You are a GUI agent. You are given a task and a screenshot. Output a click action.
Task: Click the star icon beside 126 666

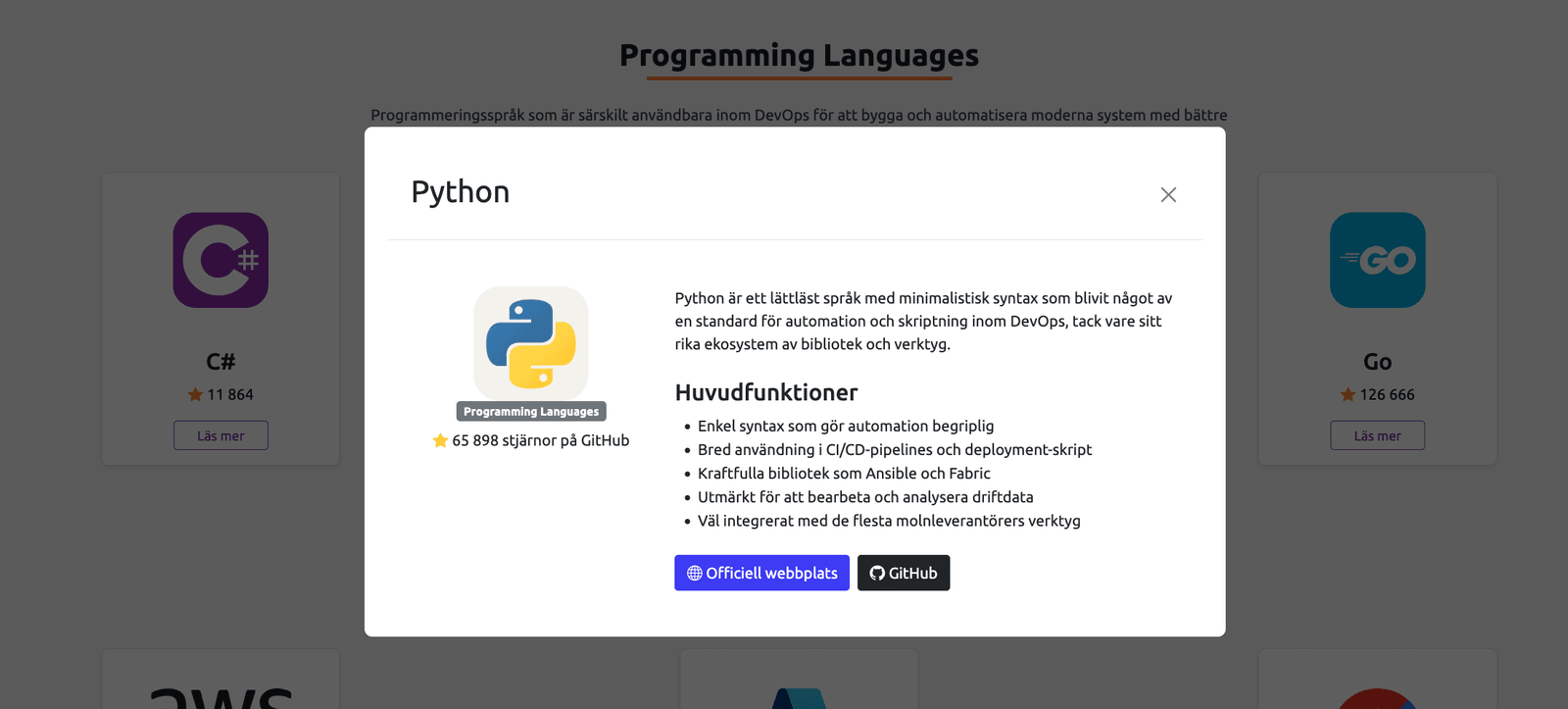click(1347, 394)
